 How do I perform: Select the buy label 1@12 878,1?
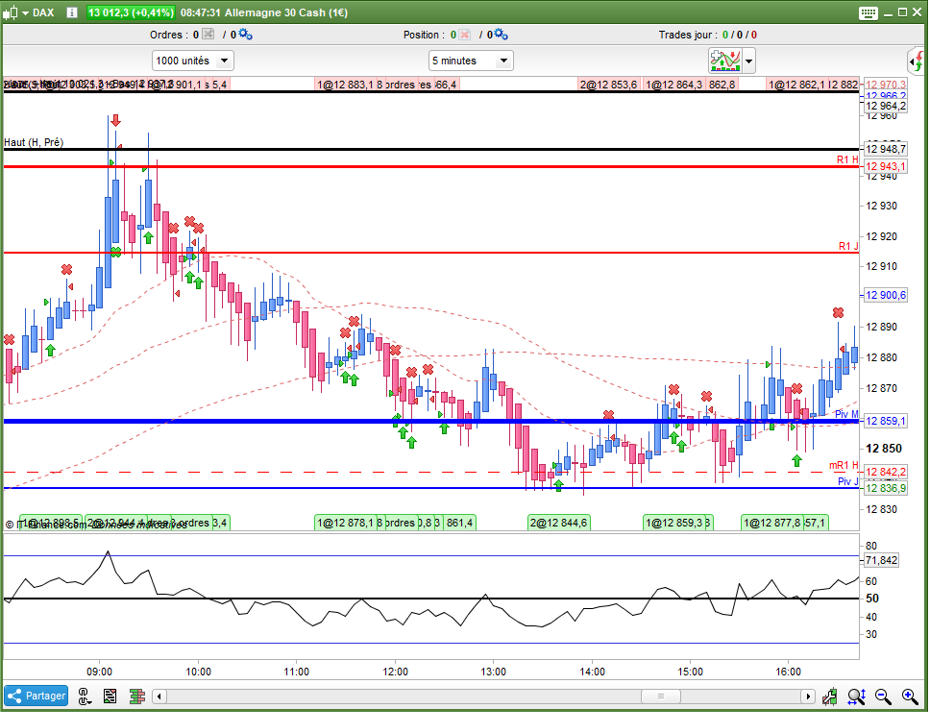(345, 523)
